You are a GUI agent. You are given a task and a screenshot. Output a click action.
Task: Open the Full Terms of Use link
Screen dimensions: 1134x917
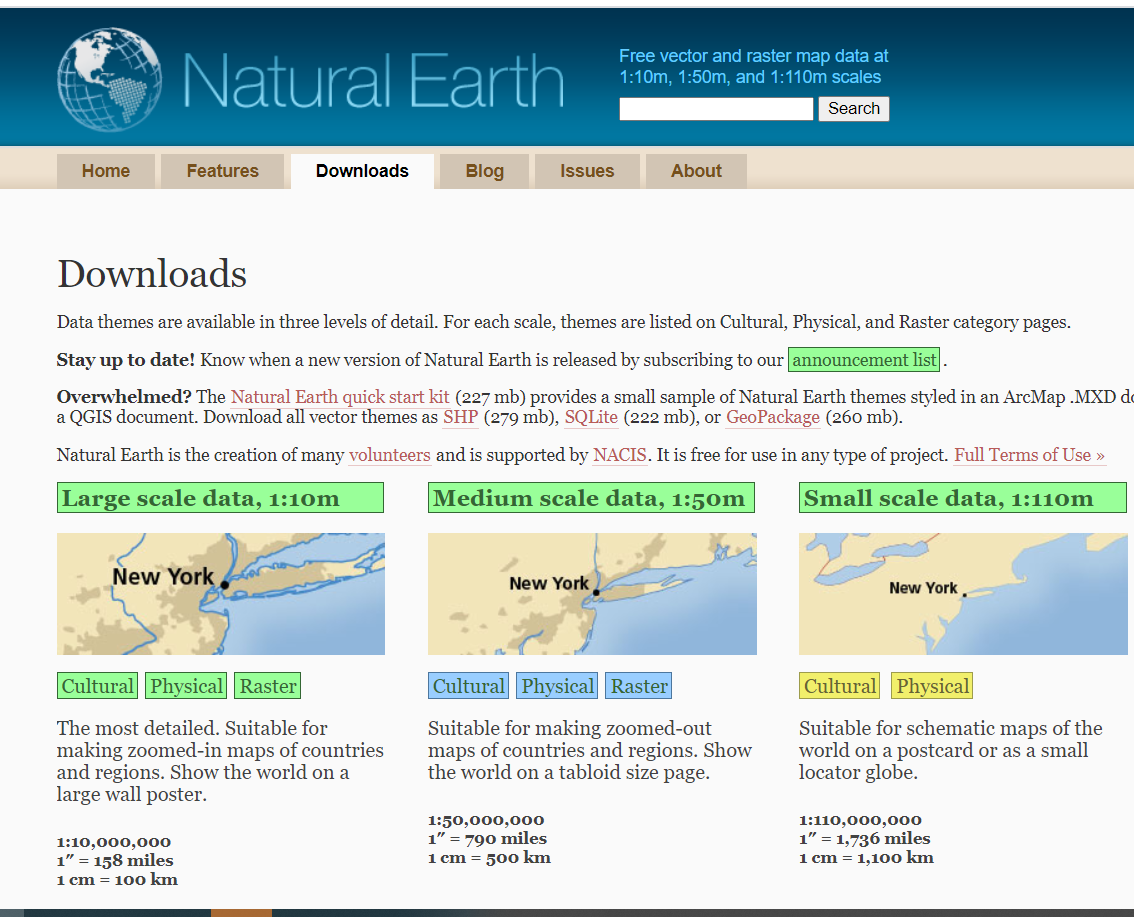(1029, 455)
